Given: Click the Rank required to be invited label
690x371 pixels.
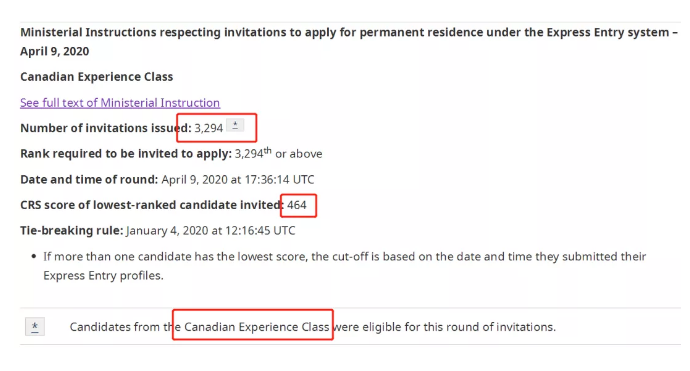Looking at the screenshot, I should click(x=126, y=154).
